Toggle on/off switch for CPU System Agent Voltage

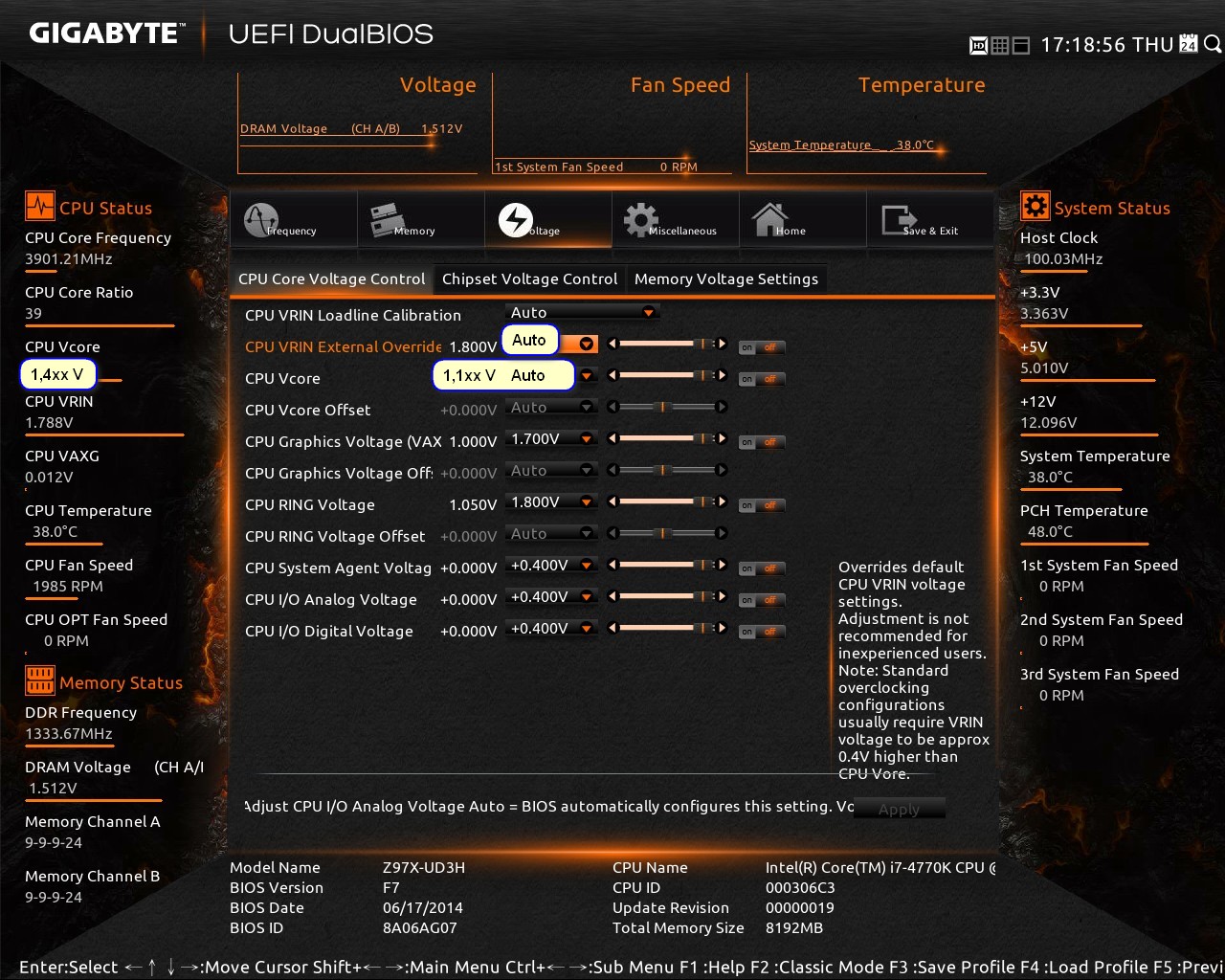(762, 568)
